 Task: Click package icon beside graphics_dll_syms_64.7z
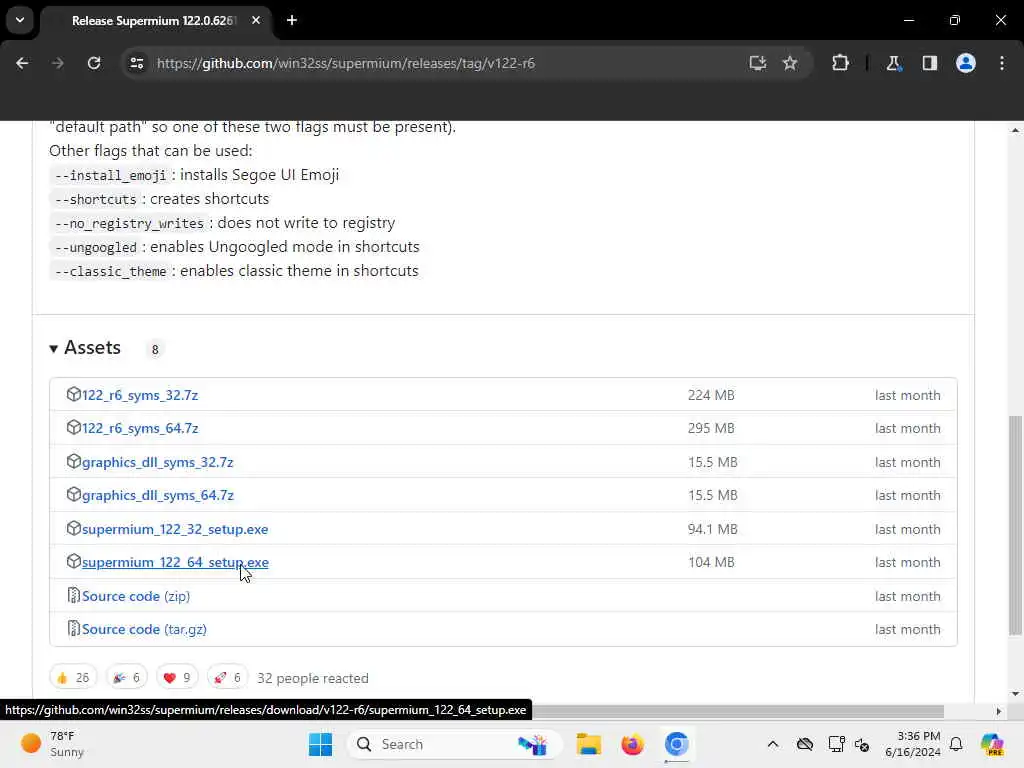73,494
